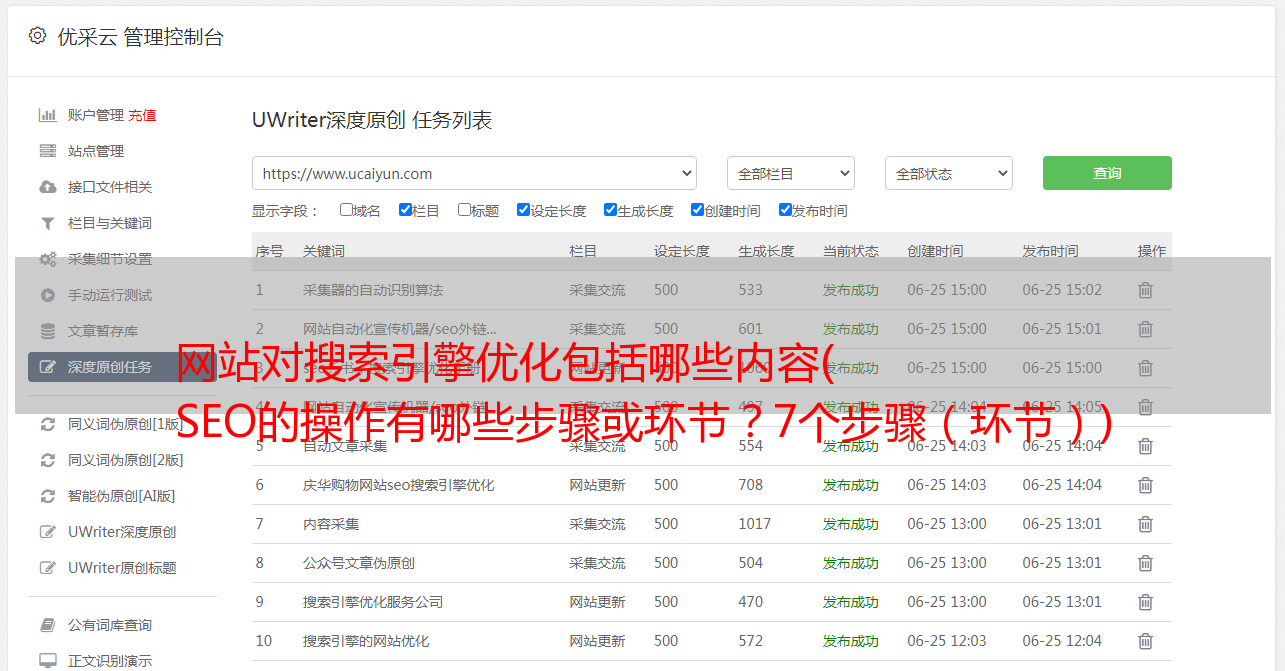Click the UWriter深度原创 edit icon
The image size is (1285, 671).
point(47,532)
